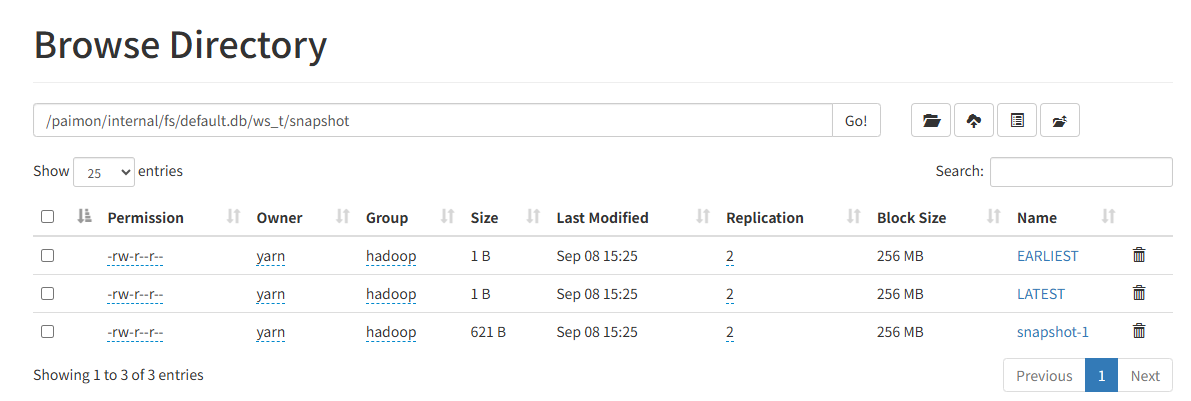Viewport: 1191px width, 401px height.
Task: Click the Search input field
Action: pyautogui.click(x=1081, y=172)
